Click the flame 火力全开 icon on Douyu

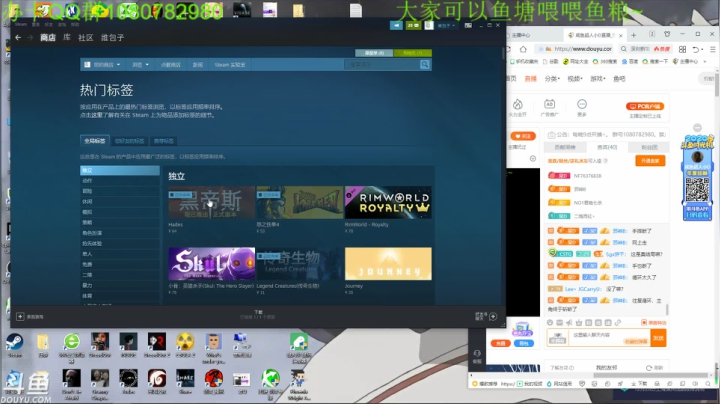pyautogui.click(x=518, y=104)
